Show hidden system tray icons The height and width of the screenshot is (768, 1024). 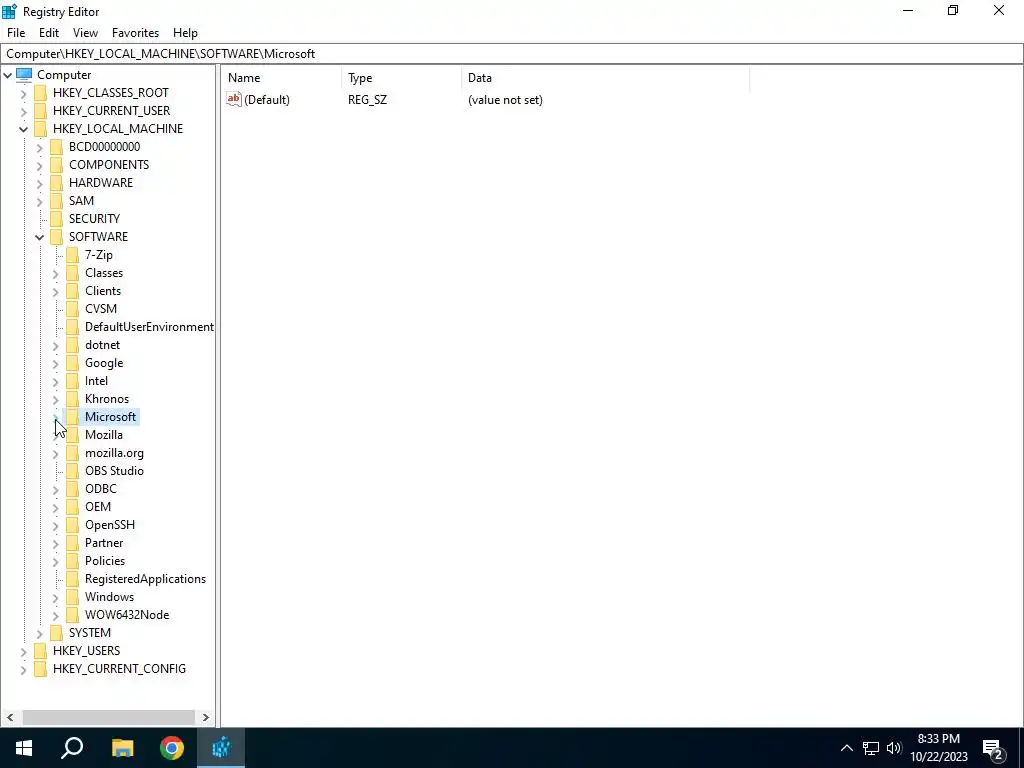pyautogui.click(x=846, y=748)
